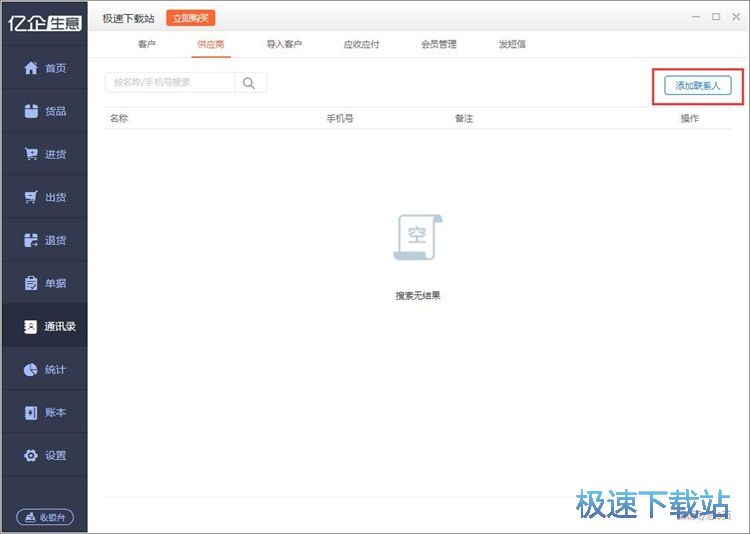The image size is (750, 534).
Task: Select the 货品 goods sidebar icon
Action: 31,111
